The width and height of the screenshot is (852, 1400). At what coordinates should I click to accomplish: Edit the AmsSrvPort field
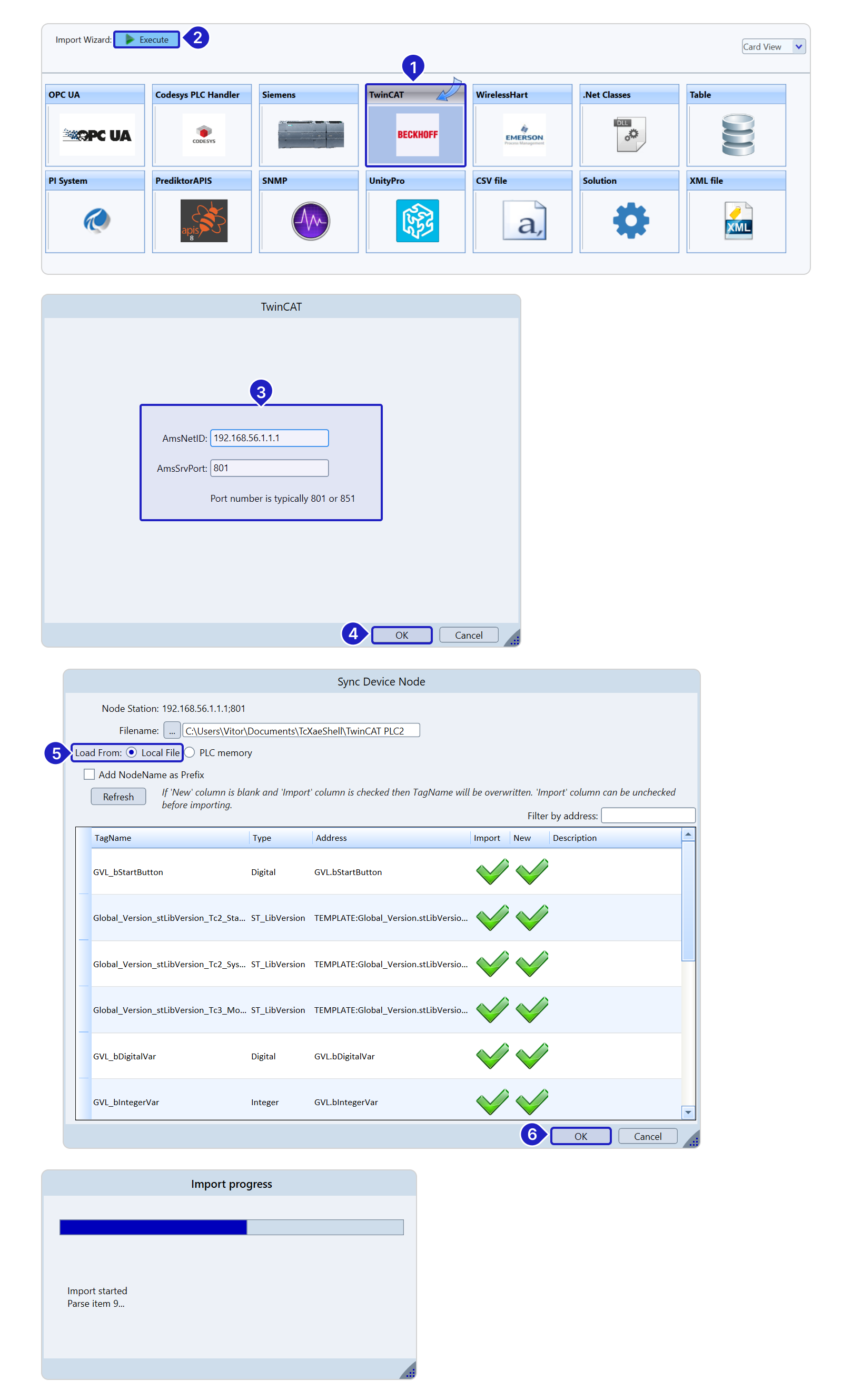click(x=270, y=468)
